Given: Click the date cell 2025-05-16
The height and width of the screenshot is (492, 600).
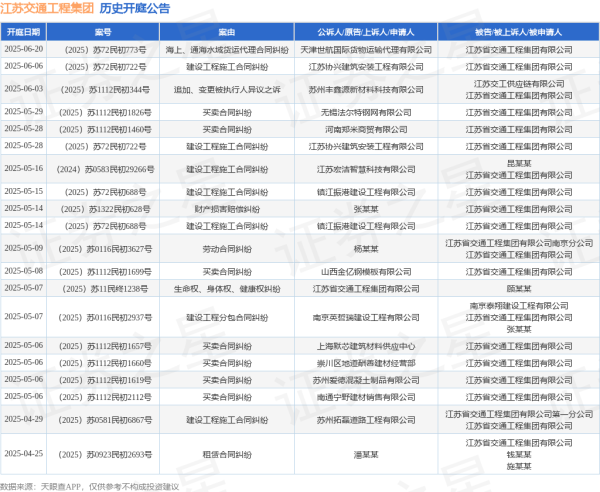Looking at the screenshot, I should pos(24,168).
